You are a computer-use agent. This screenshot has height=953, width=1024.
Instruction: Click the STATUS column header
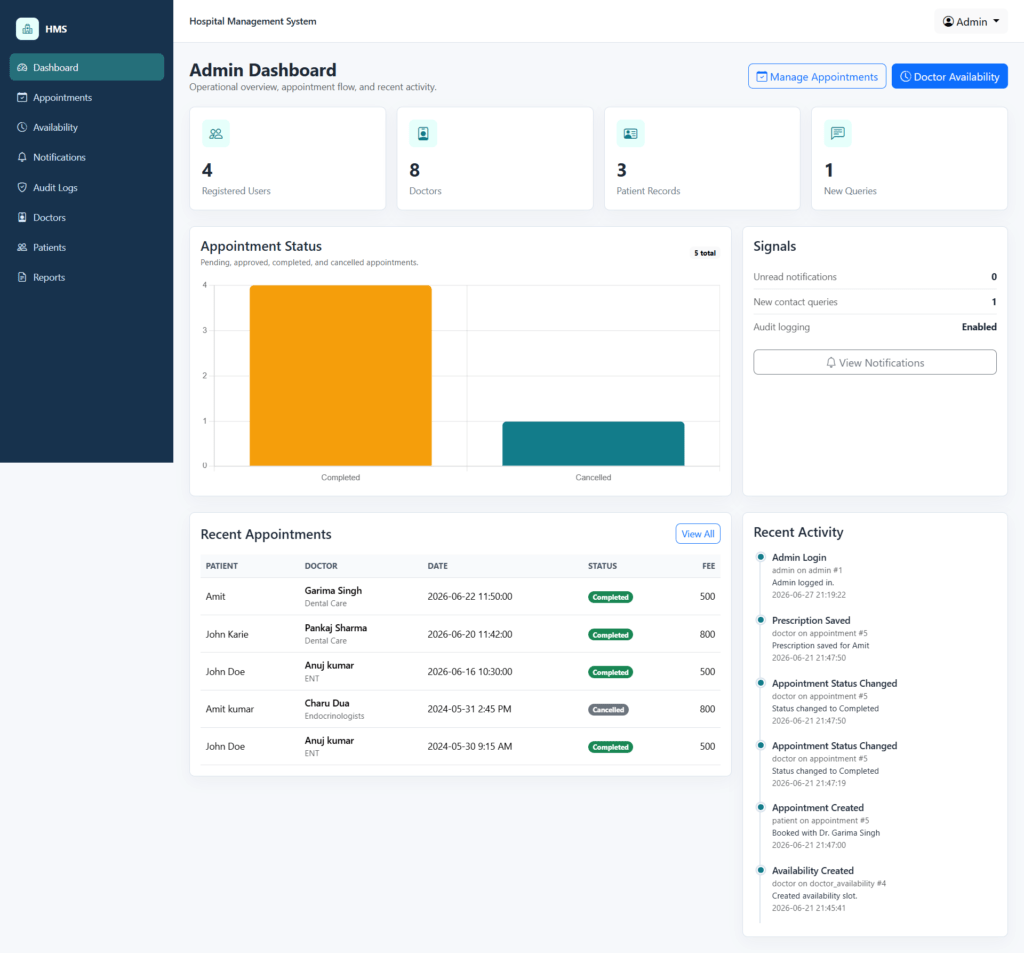(602, 566)
